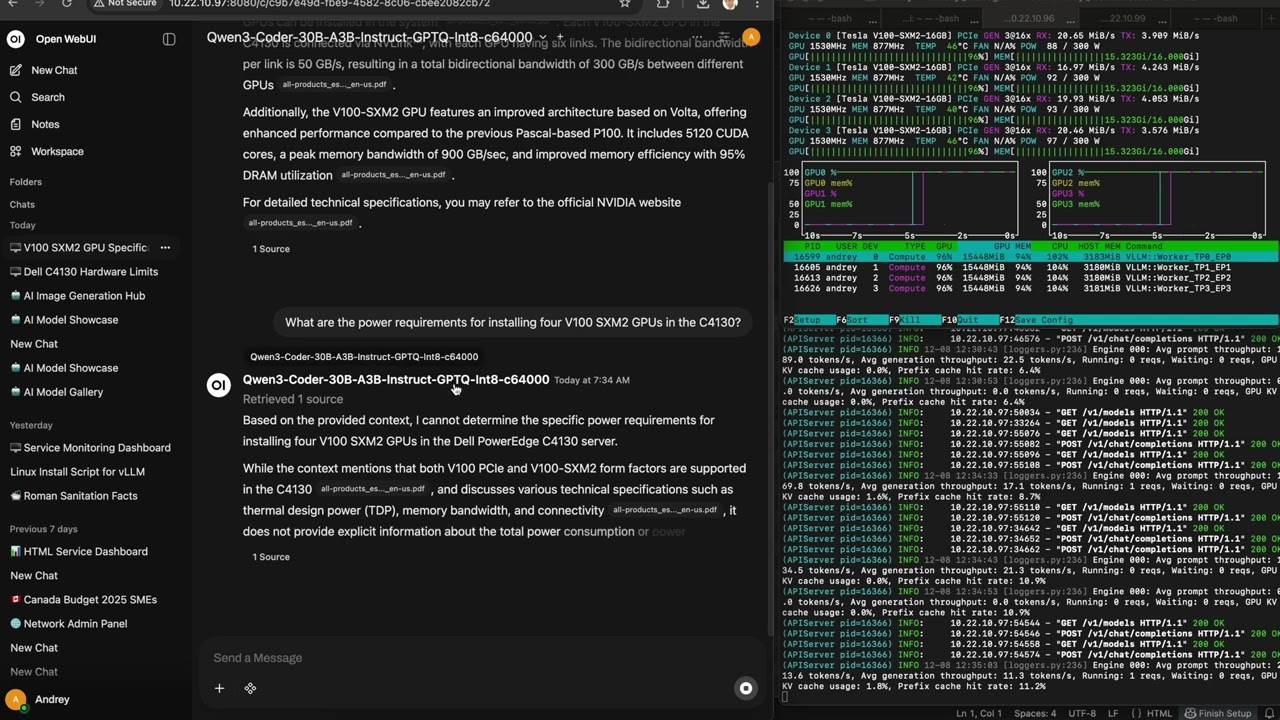
Task: Click the model avatar icon beside the response
Action: coord(218,385)
